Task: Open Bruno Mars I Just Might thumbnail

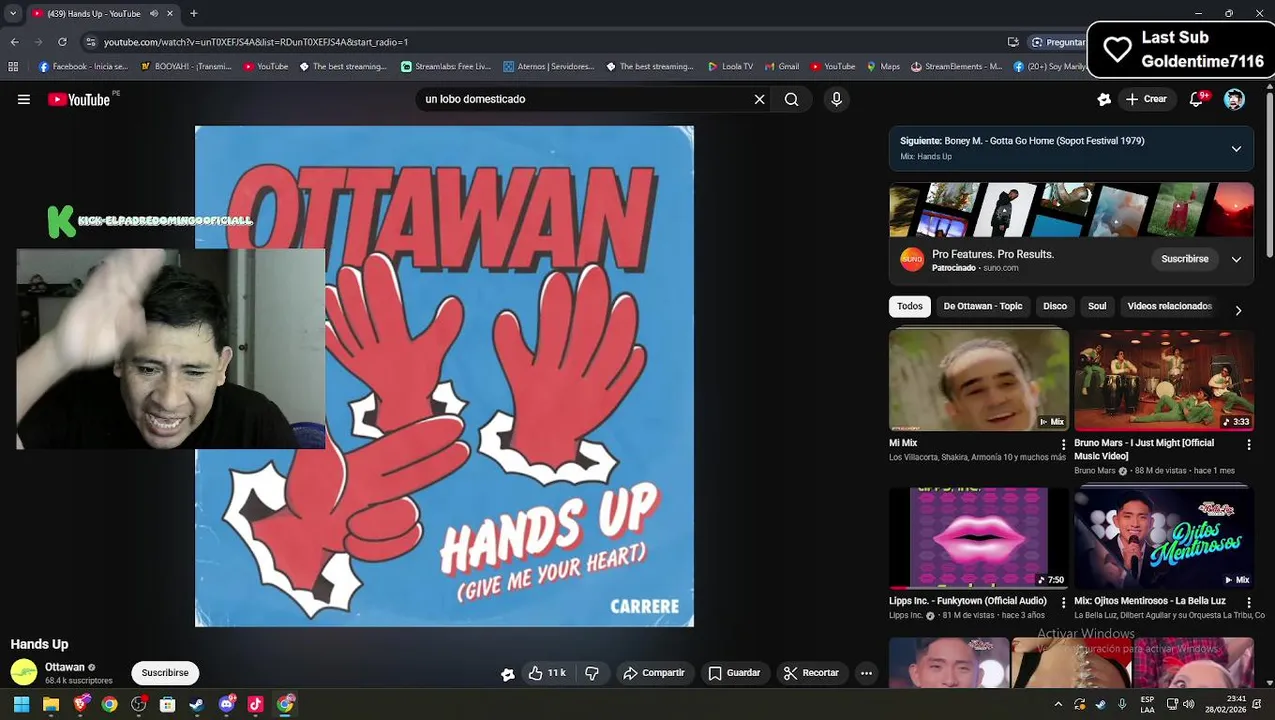Action: (x=1164, y=380)
